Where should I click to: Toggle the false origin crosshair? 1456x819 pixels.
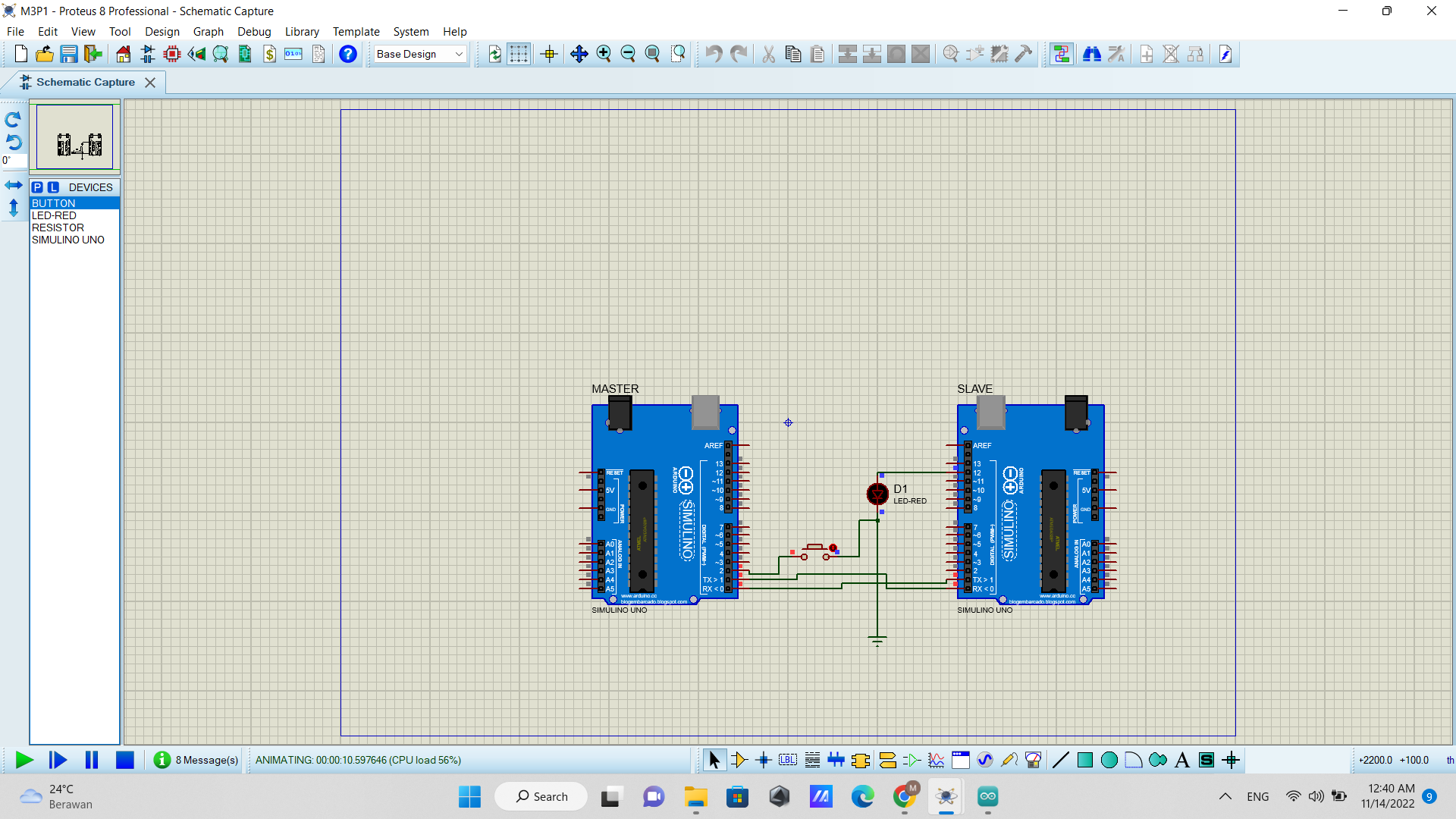[549, 54]
